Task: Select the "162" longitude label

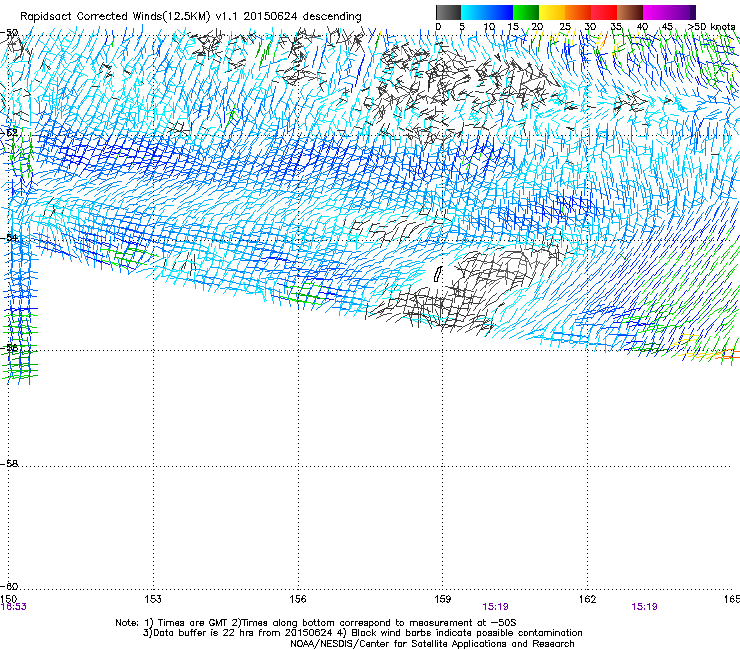Action: [x=587, y=599]
